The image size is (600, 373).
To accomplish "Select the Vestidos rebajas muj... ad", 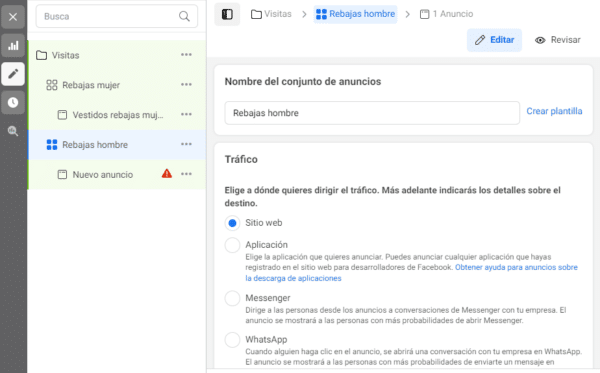I will (117, 115).
